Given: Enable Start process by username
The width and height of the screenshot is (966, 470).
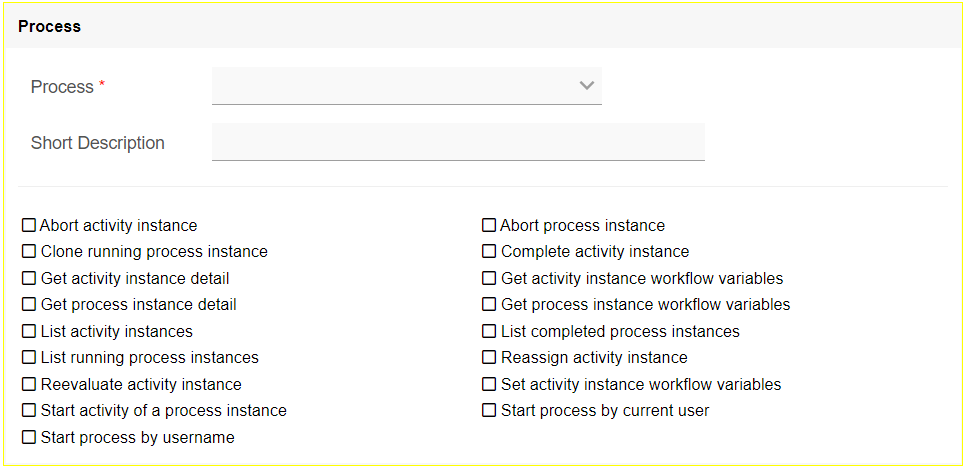Looking at the screenshot, I should tap(29, 438).
